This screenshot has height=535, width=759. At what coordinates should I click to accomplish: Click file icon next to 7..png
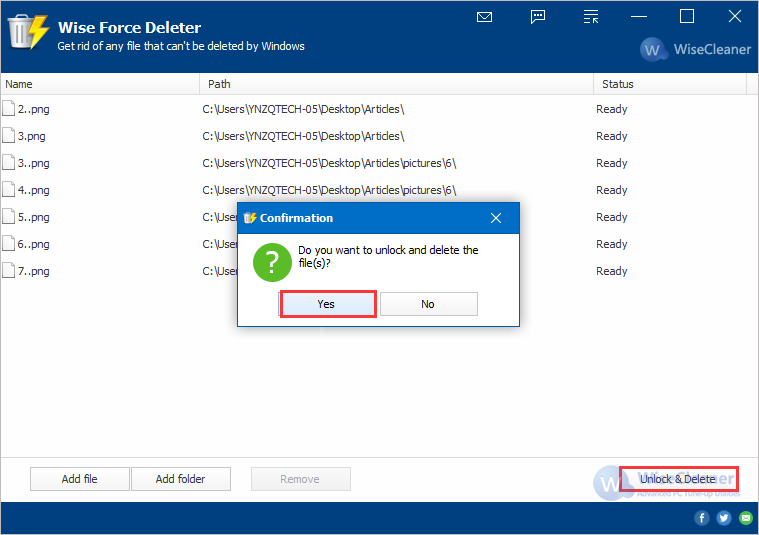click(x=9, y=271)
